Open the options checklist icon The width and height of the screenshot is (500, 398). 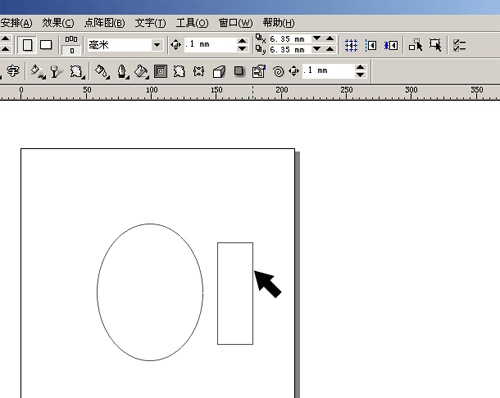pyautogui.click(x=459, y=45)
